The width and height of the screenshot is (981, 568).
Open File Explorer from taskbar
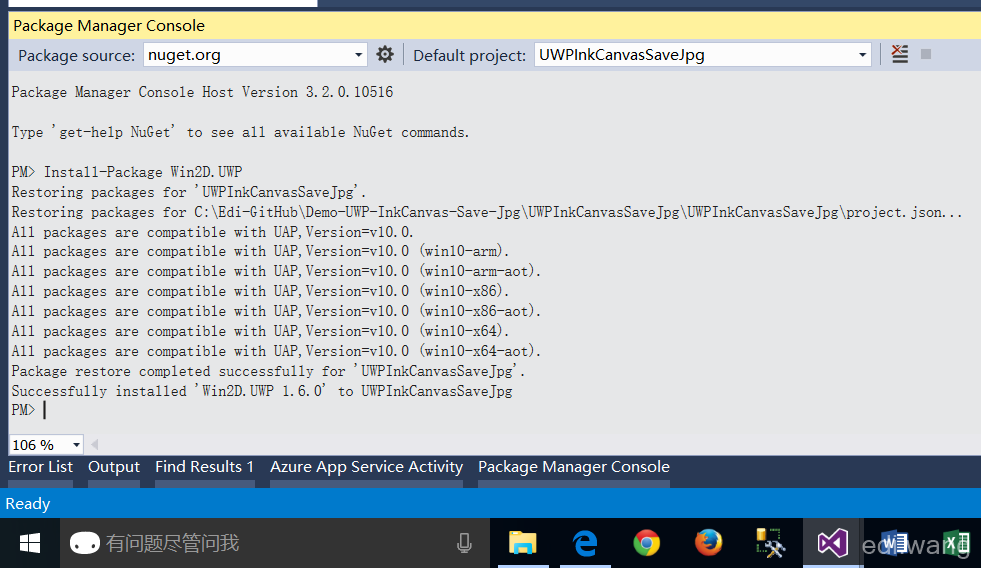click(523, 543)
